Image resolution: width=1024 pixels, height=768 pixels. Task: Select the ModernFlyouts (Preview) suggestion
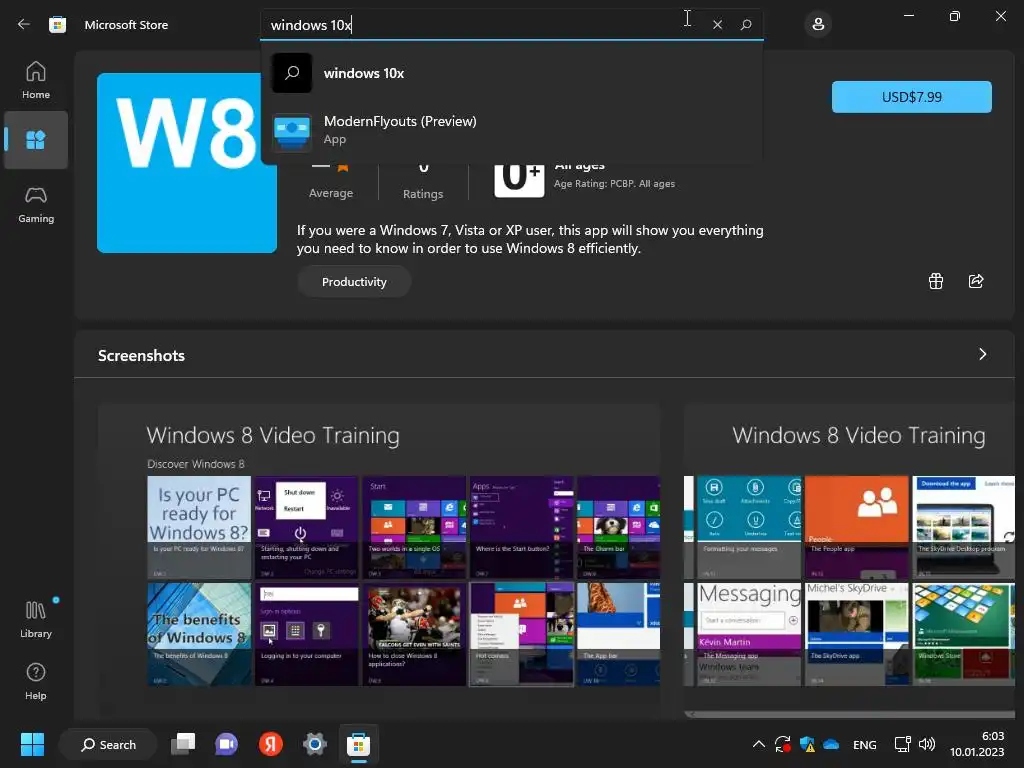(511, 130)
